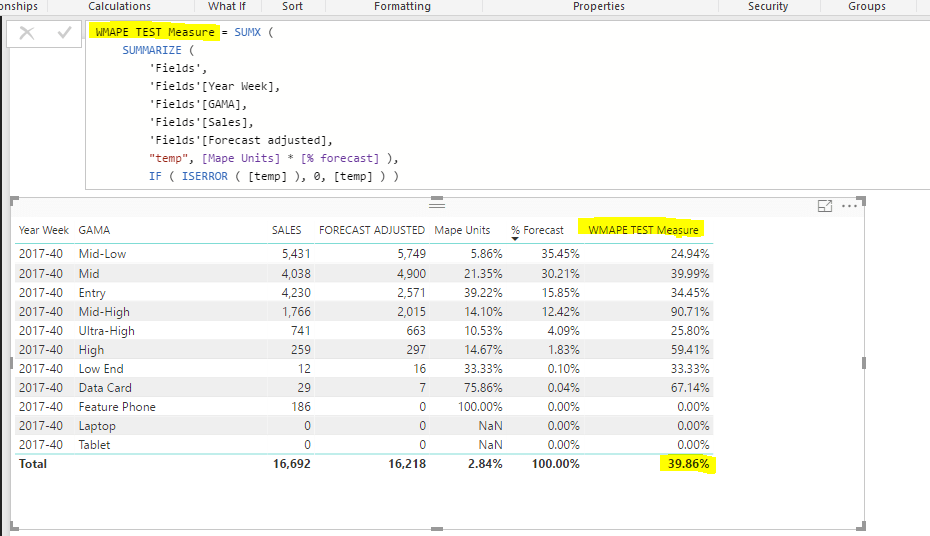The width and height of the screenshot is (930, 536).
Task: Open More options ellipsis on visual
Action: pyautogui.click(x=849, y=206)
